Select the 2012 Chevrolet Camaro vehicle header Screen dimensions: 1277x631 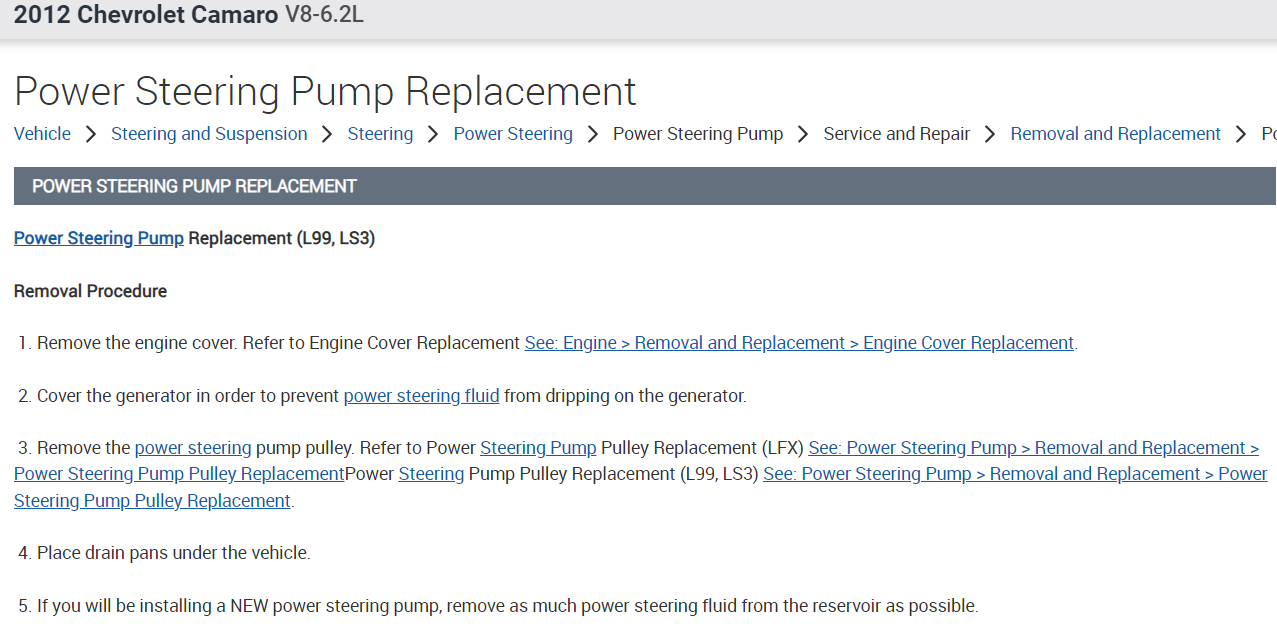pos(146,16)
